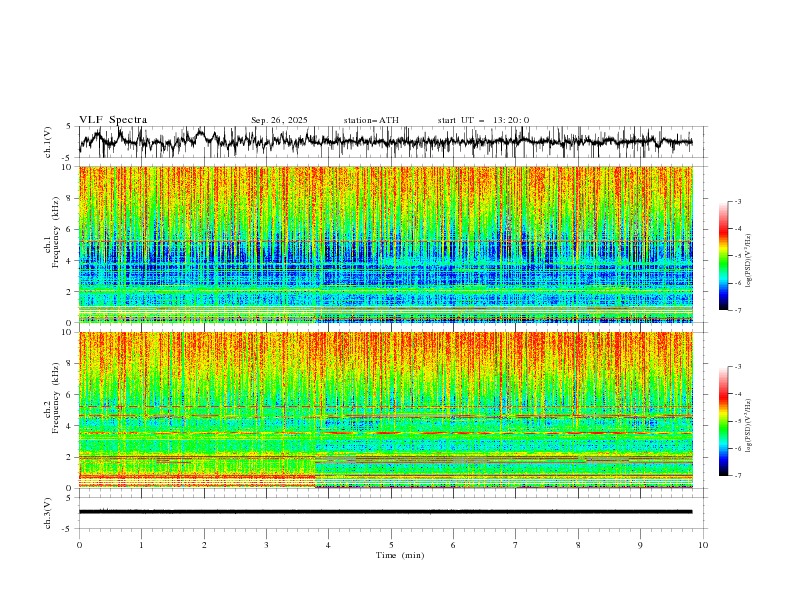Click time axis tick label '7'
Screen dimensions: 792x612
pos(516,545)
